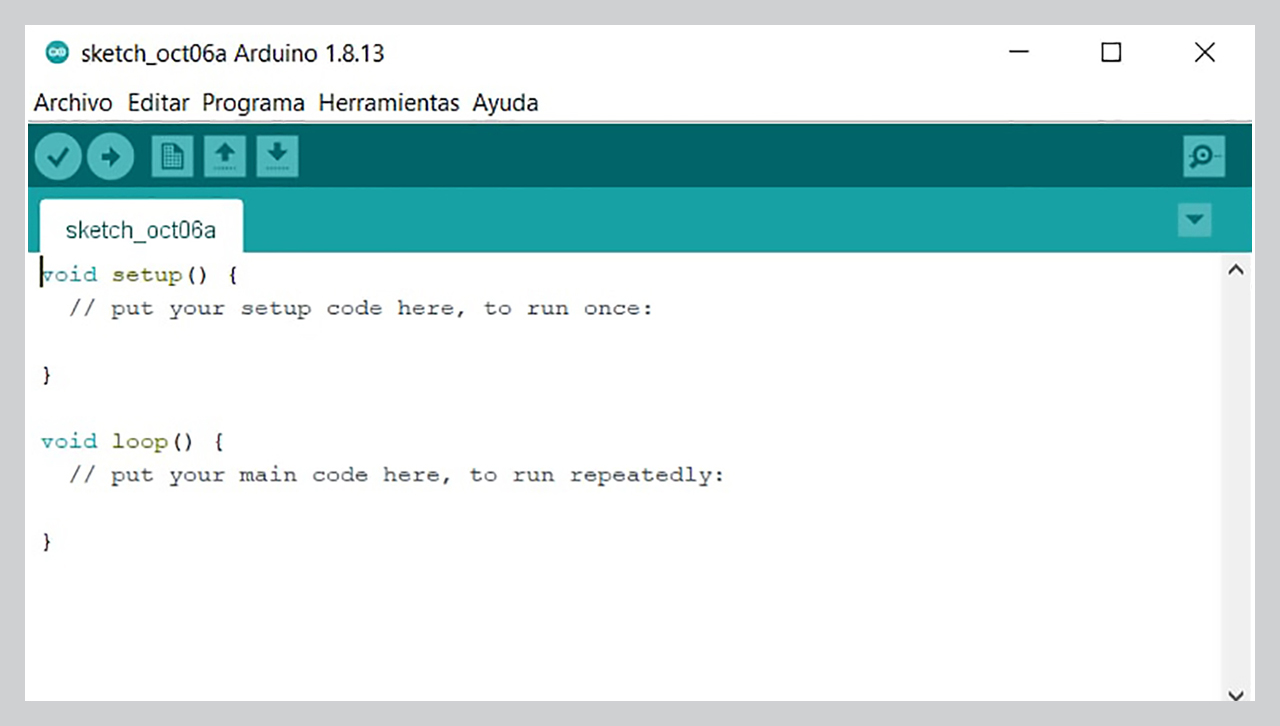Create a new sketch with the New icon

coord(172,157)
